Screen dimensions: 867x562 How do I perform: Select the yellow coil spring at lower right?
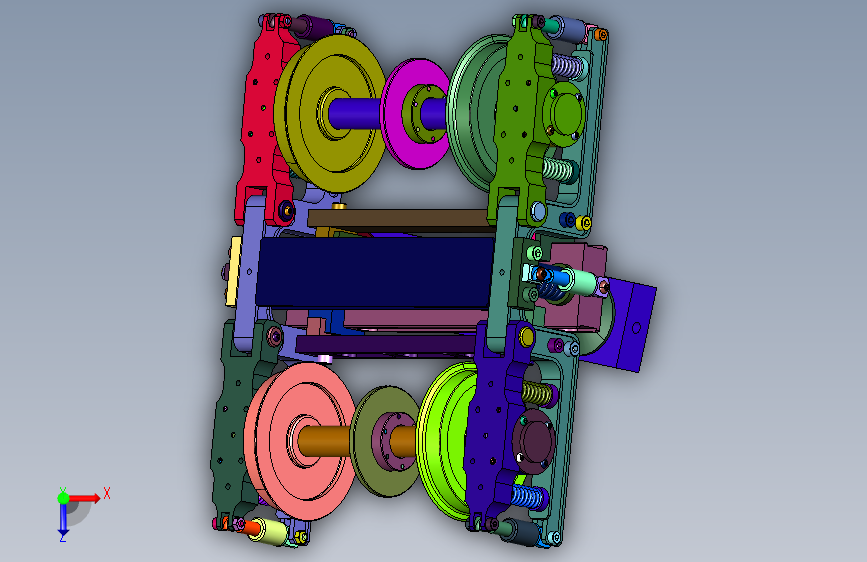[x=538, y=393]
